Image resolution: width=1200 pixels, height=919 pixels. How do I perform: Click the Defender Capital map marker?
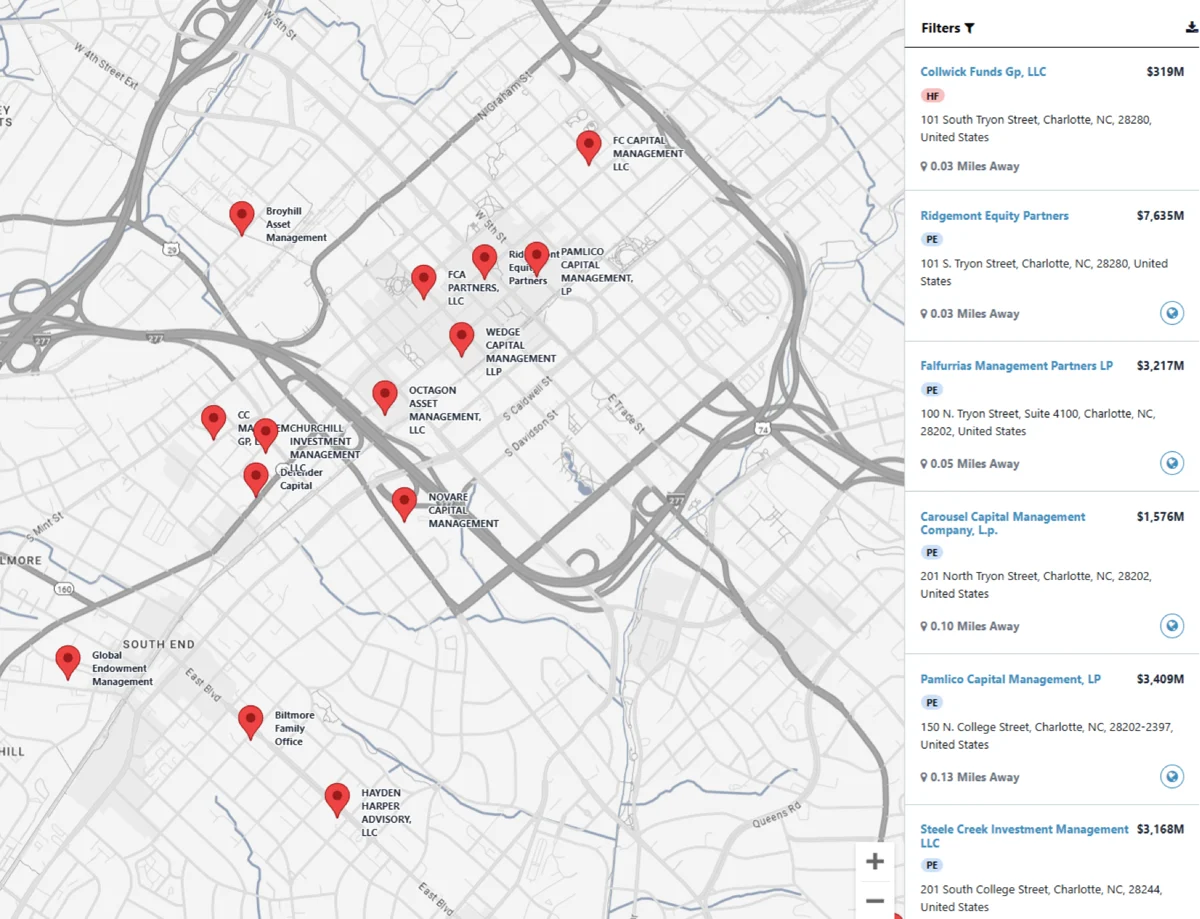coord(256,479)
